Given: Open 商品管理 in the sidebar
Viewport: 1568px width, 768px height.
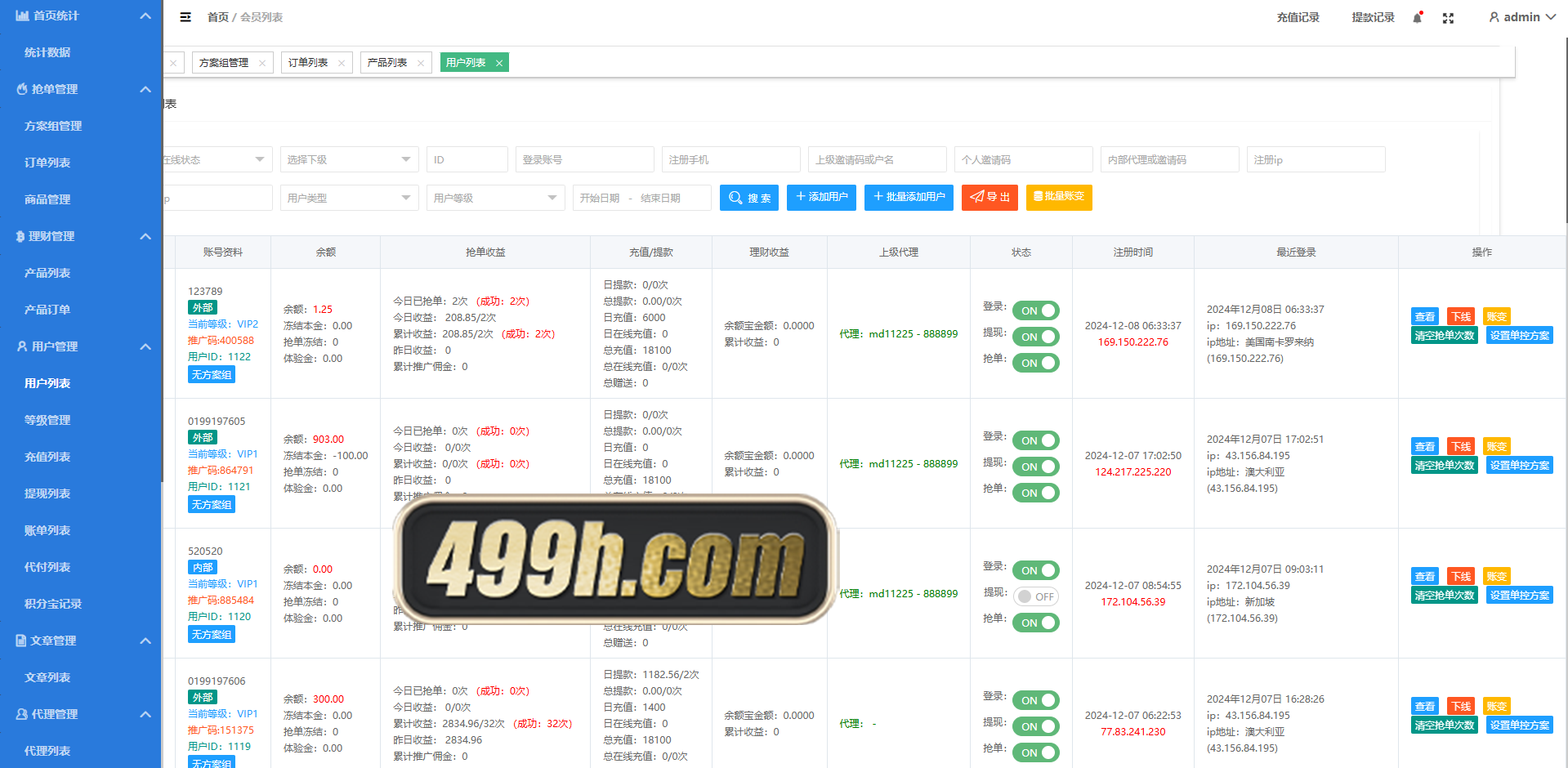Looking at the screenshot, I should [x=47, y=199].
